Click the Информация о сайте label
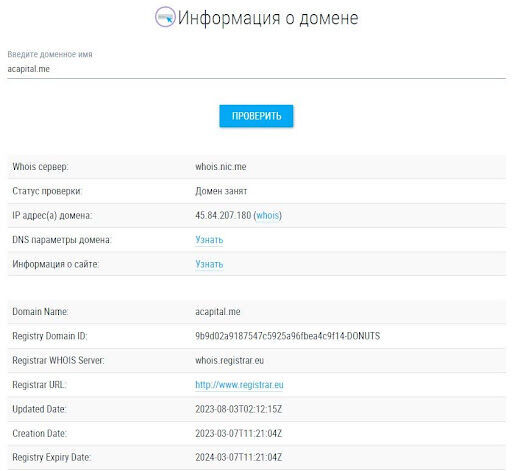Screen dimensions: 512x471 pyautogui.click(x=55, y=264)
